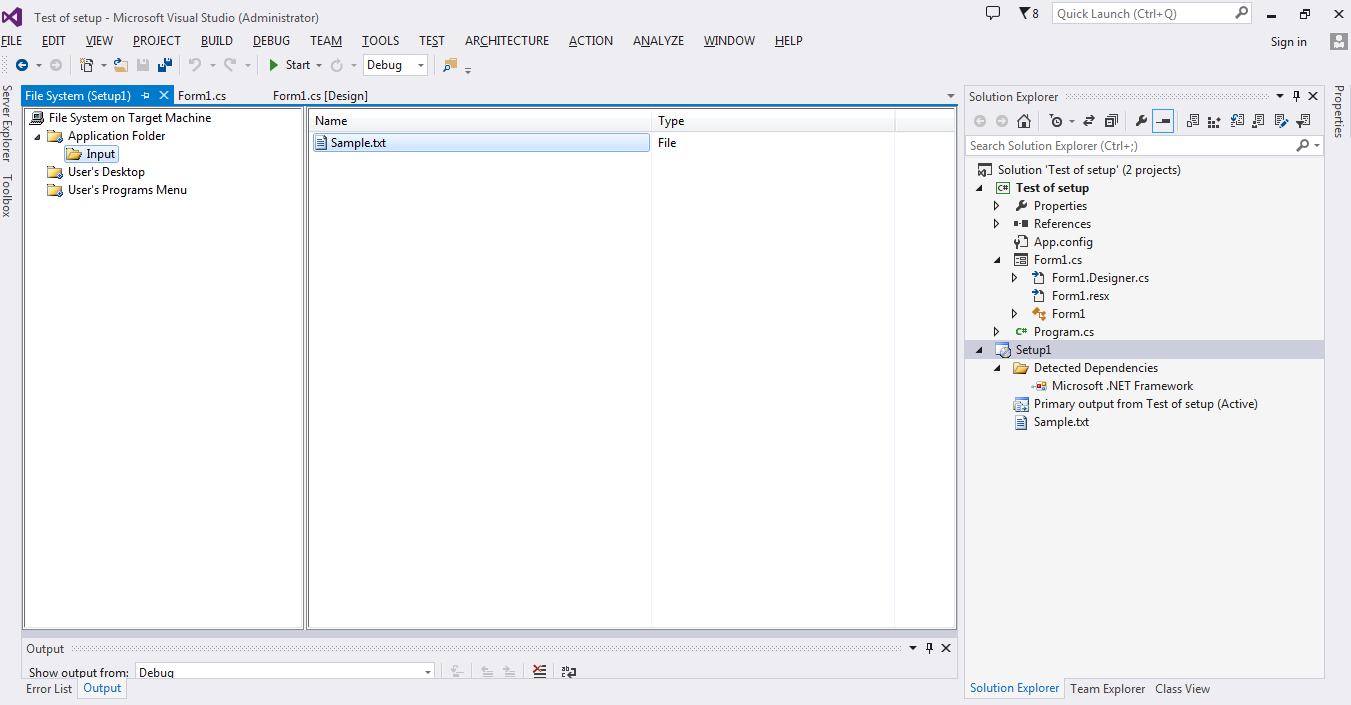Open the Server Explorer side tab

tap(7, 123)
